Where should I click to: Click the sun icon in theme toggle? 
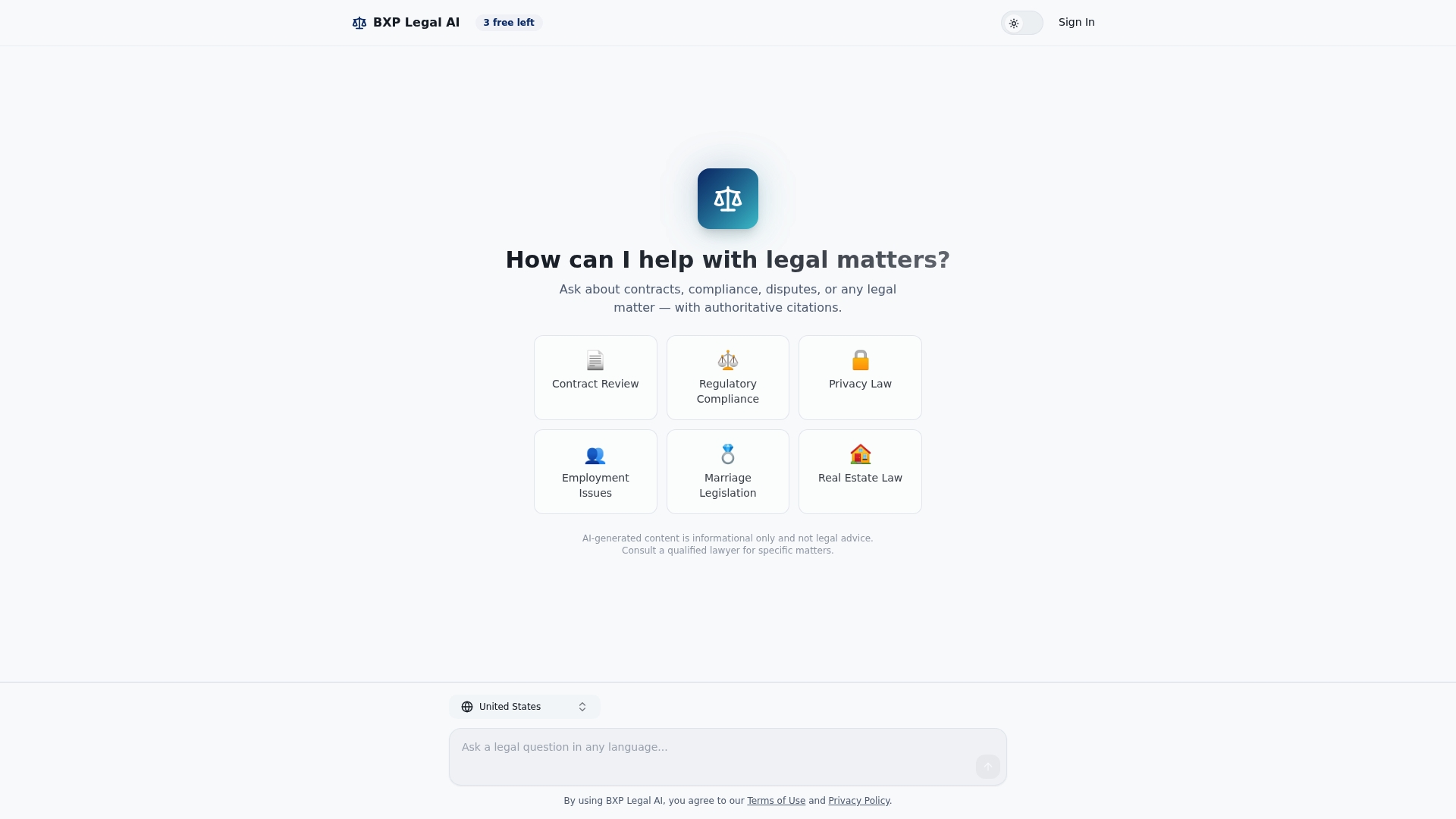click(x=1014, y=24)
